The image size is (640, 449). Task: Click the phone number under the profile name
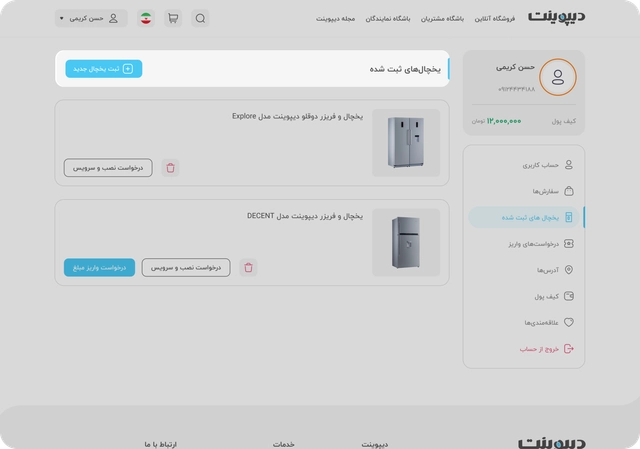(x=516, y=89)
